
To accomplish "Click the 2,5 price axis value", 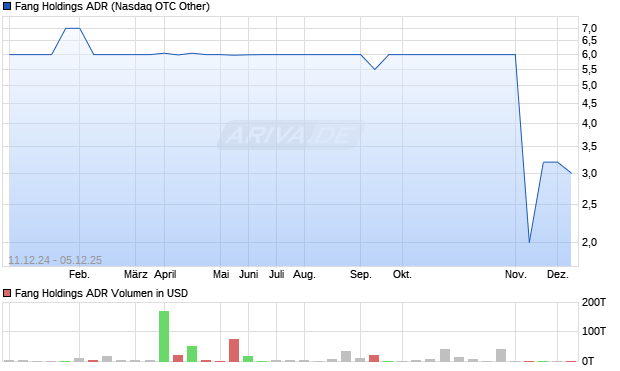I will pos(589,204).
